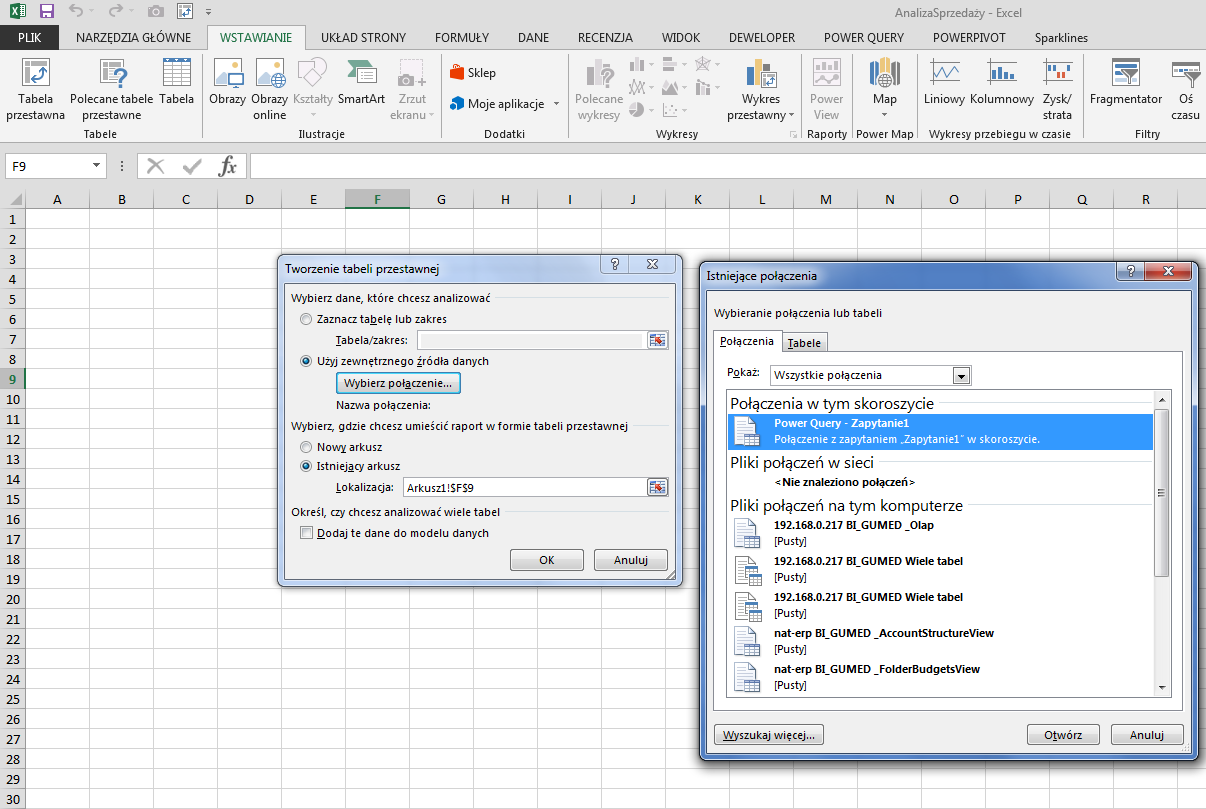This screenshot has width=1206, height=809.
Task: Select the Połączenia tab in dialog
Action: (748, 341)
